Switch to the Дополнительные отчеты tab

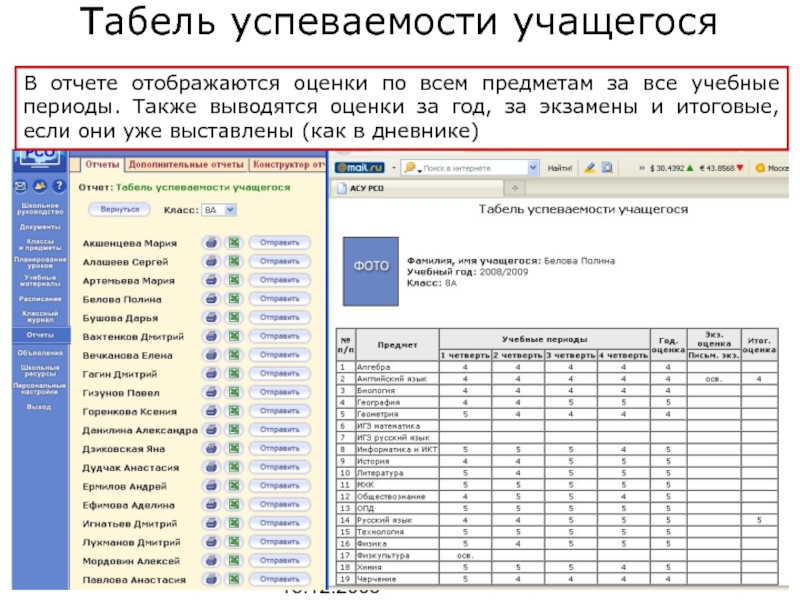point(186,164)
